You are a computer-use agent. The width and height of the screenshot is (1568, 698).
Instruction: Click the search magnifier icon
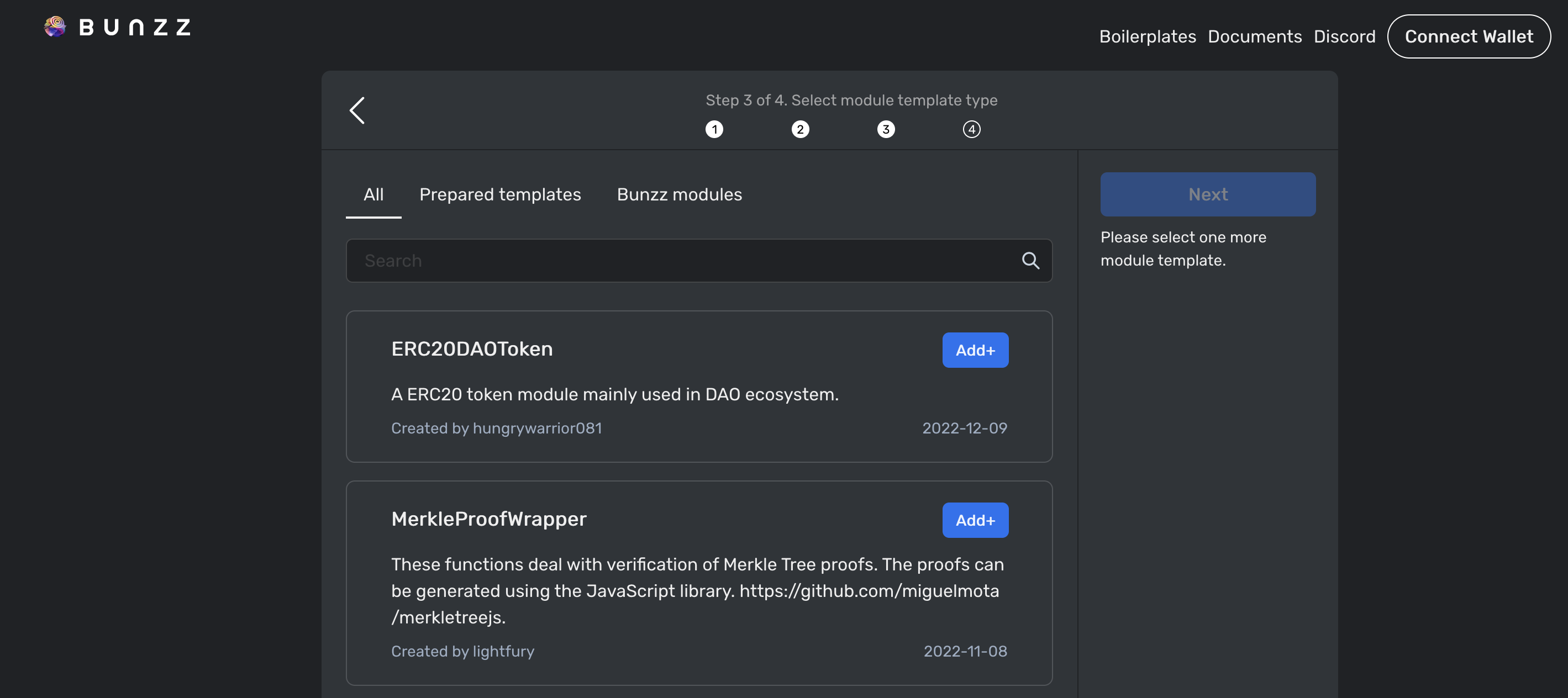click(x=1030, y=261)
